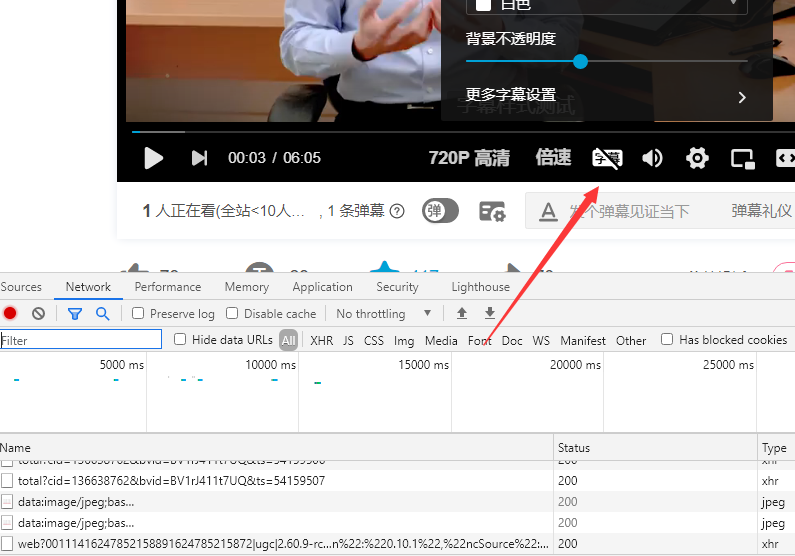Enable Disable cache checkbox
Viewport: 795px width, 556px height.
[232, 313]
